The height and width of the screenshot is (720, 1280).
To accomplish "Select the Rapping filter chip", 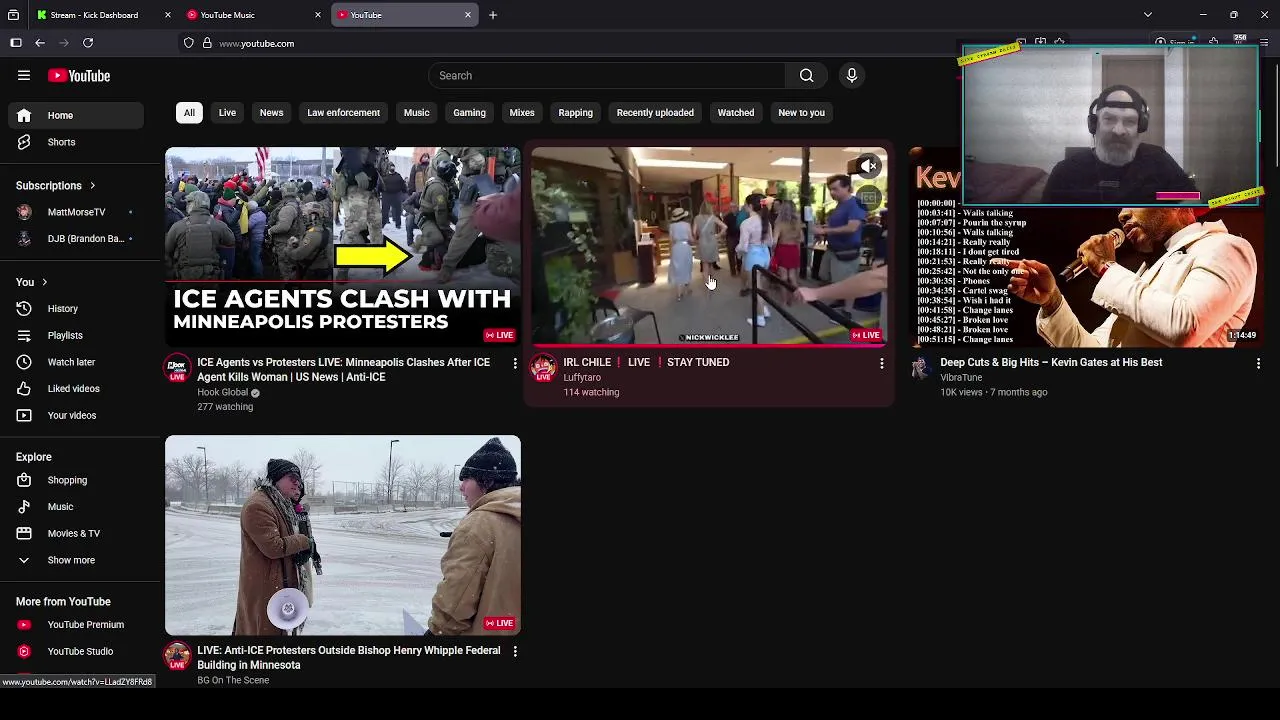I will [x=575, y=113].
